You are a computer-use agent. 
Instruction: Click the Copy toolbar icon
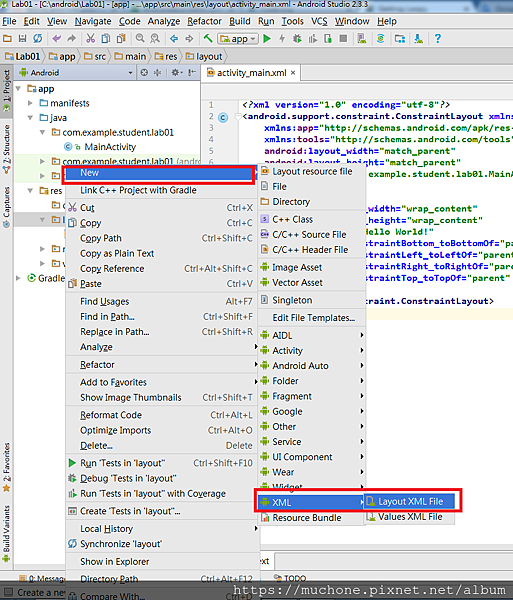[x=106, y=39]
